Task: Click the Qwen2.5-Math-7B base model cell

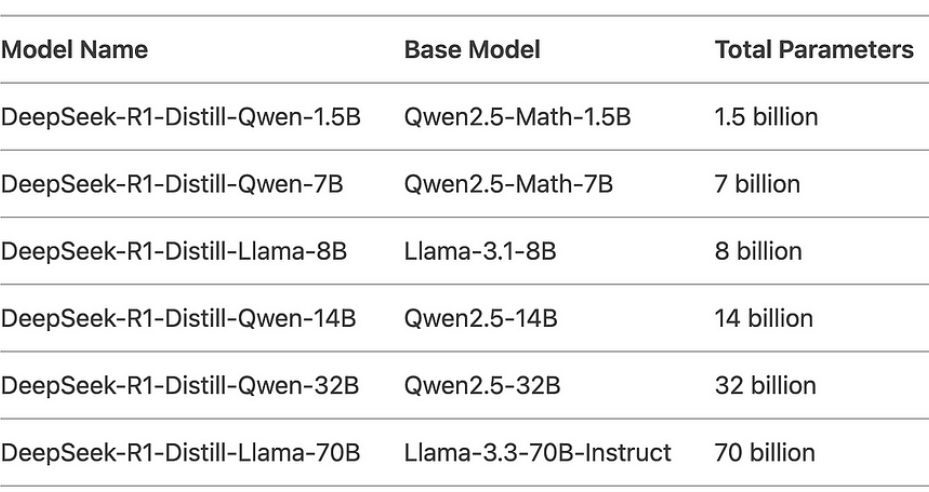Action: tap(508, 184)
